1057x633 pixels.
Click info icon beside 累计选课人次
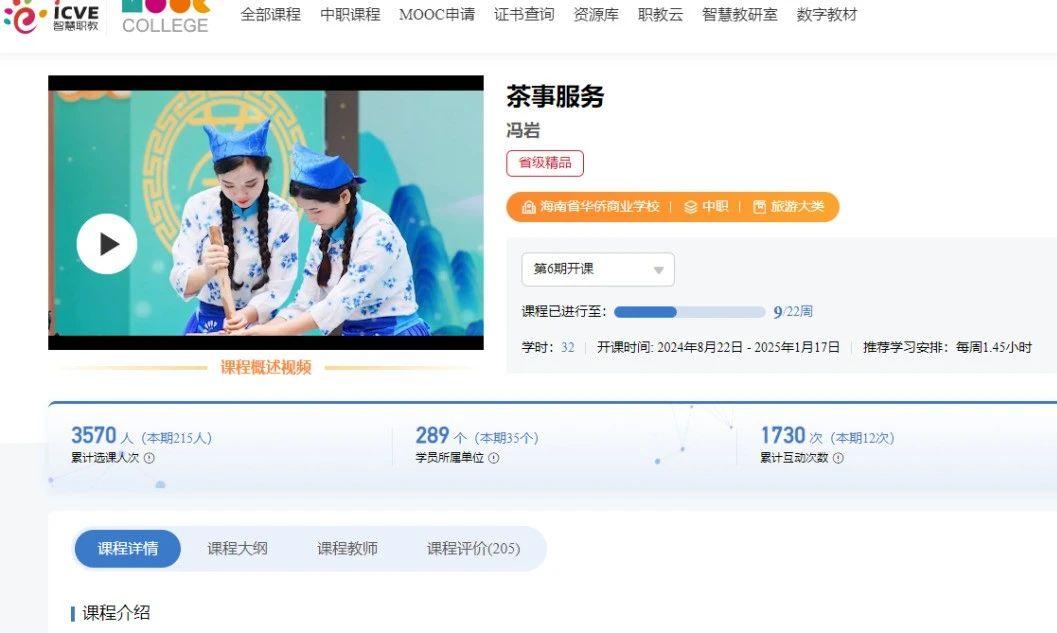150,458
